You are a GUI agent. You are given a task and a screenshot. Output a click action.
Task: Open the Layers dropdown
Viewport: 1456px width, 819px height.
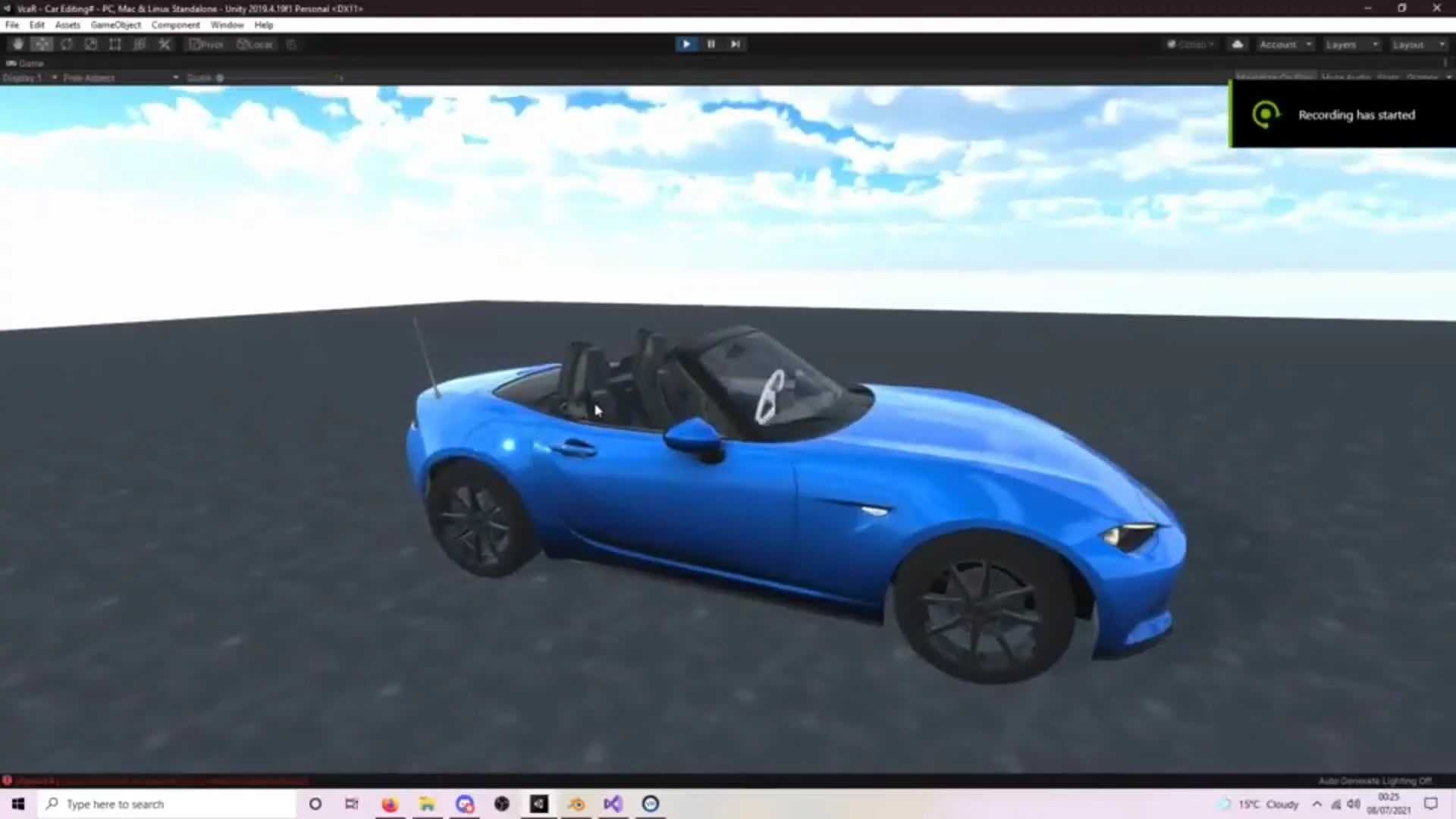[x=1351, y=44]
